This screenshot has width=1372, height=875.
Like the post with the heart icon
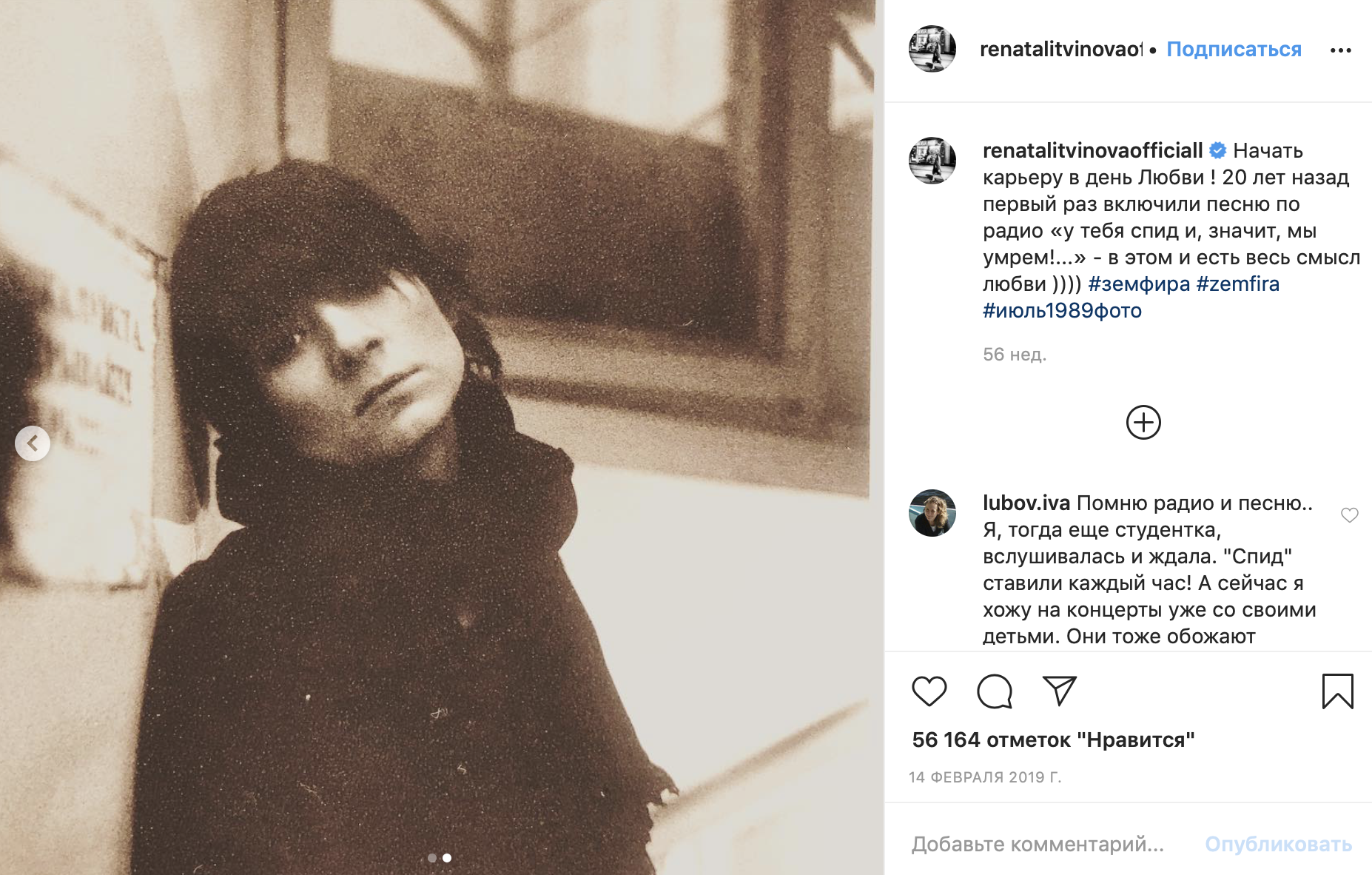[x=929, y=691]
